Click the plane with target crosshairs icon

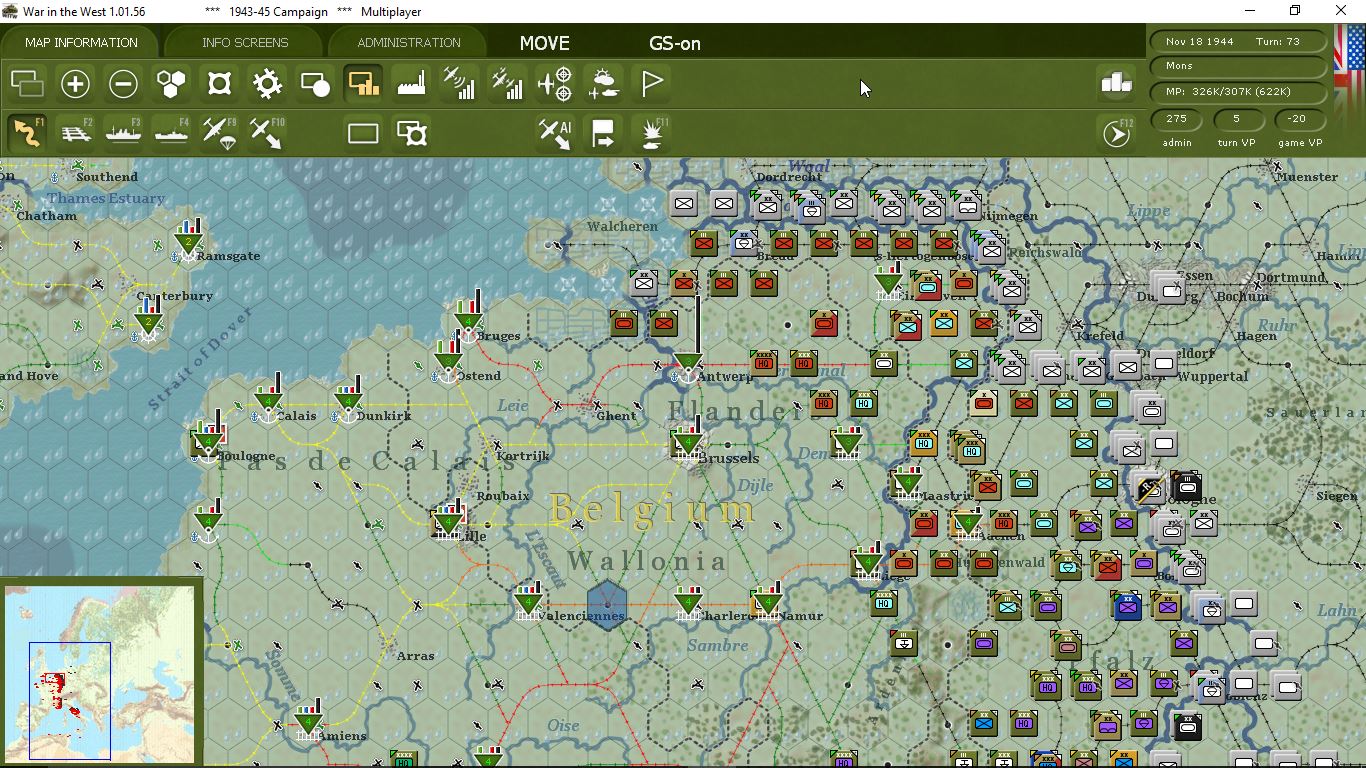pos(555,84)
